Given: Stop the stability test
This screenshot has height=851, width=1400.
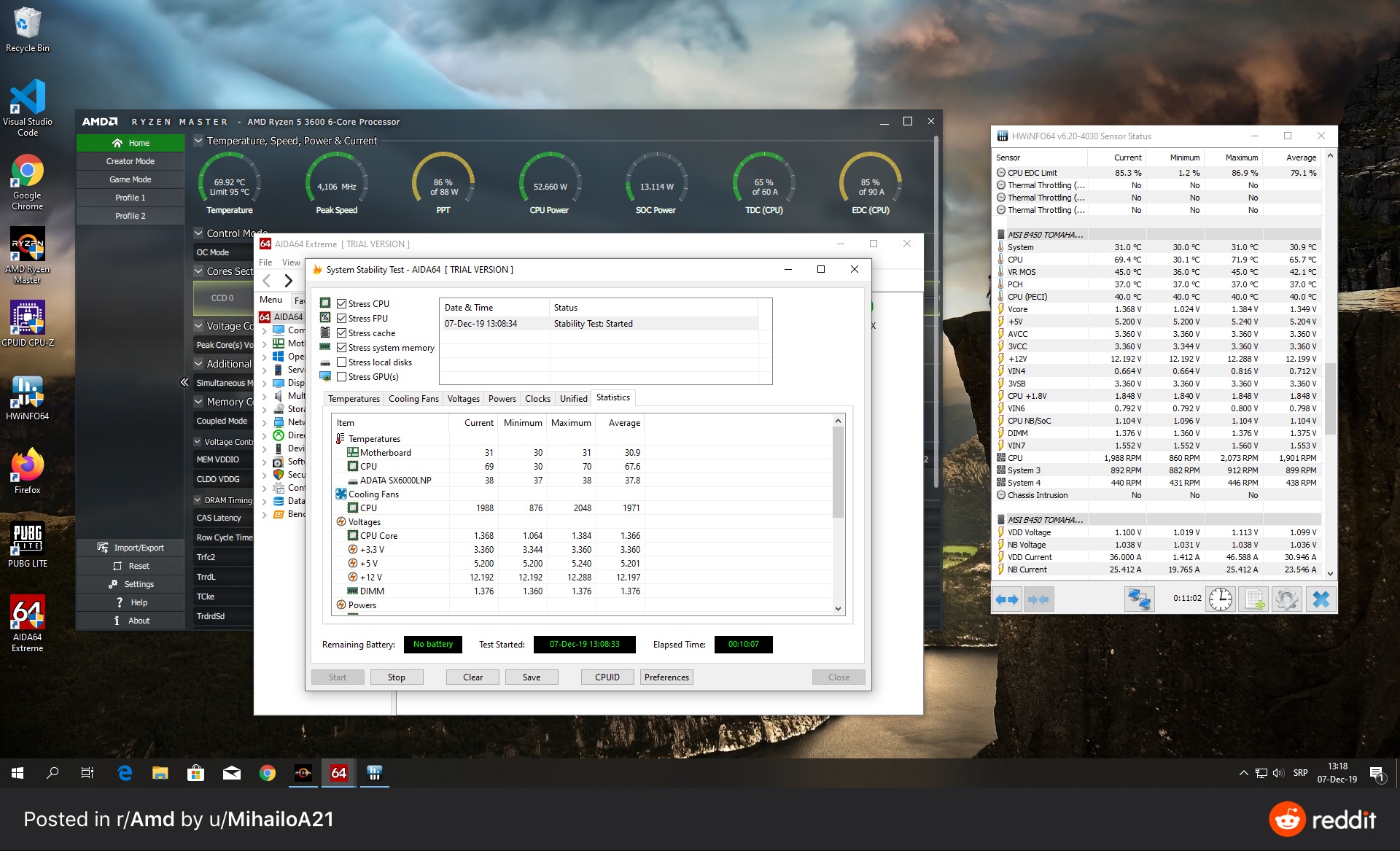Looking at the screenshot, I should 396,677.
